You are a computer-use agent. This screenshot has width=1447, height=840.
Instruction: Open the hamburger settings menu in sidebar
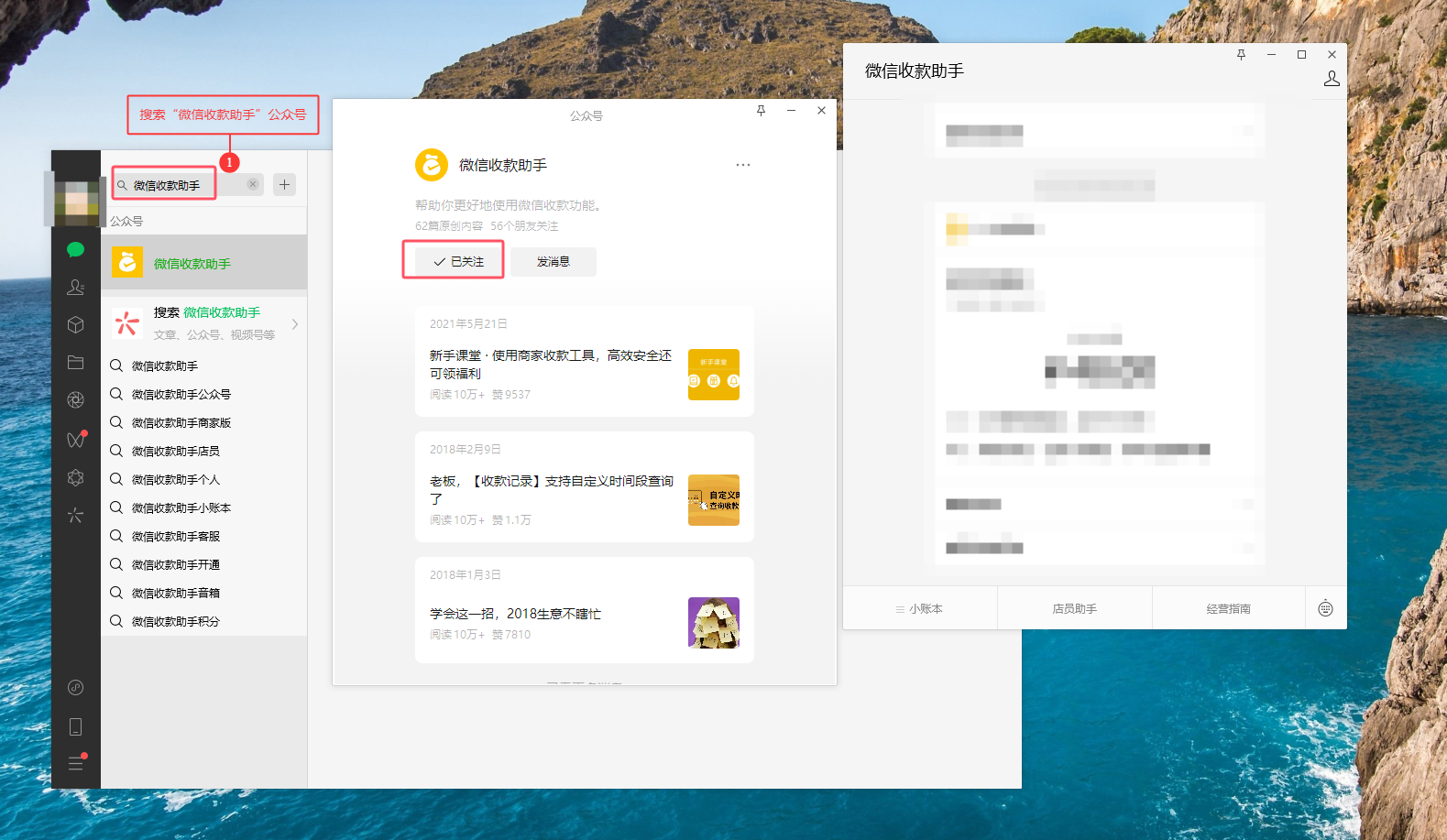[x=75, y=764]
